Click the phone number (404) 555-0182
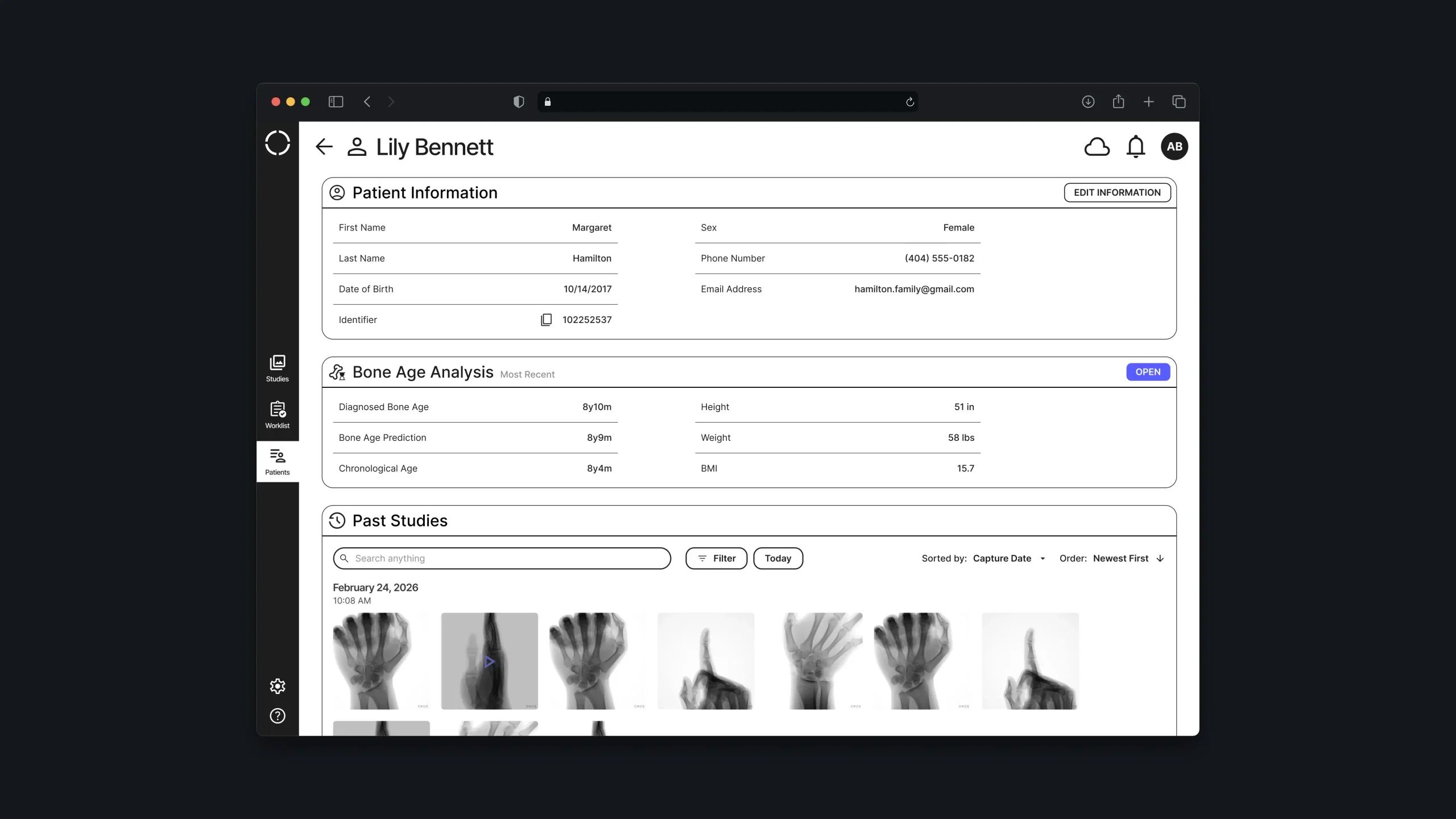Viewport: 1456px width, 819px height. (x=939, y=258)
